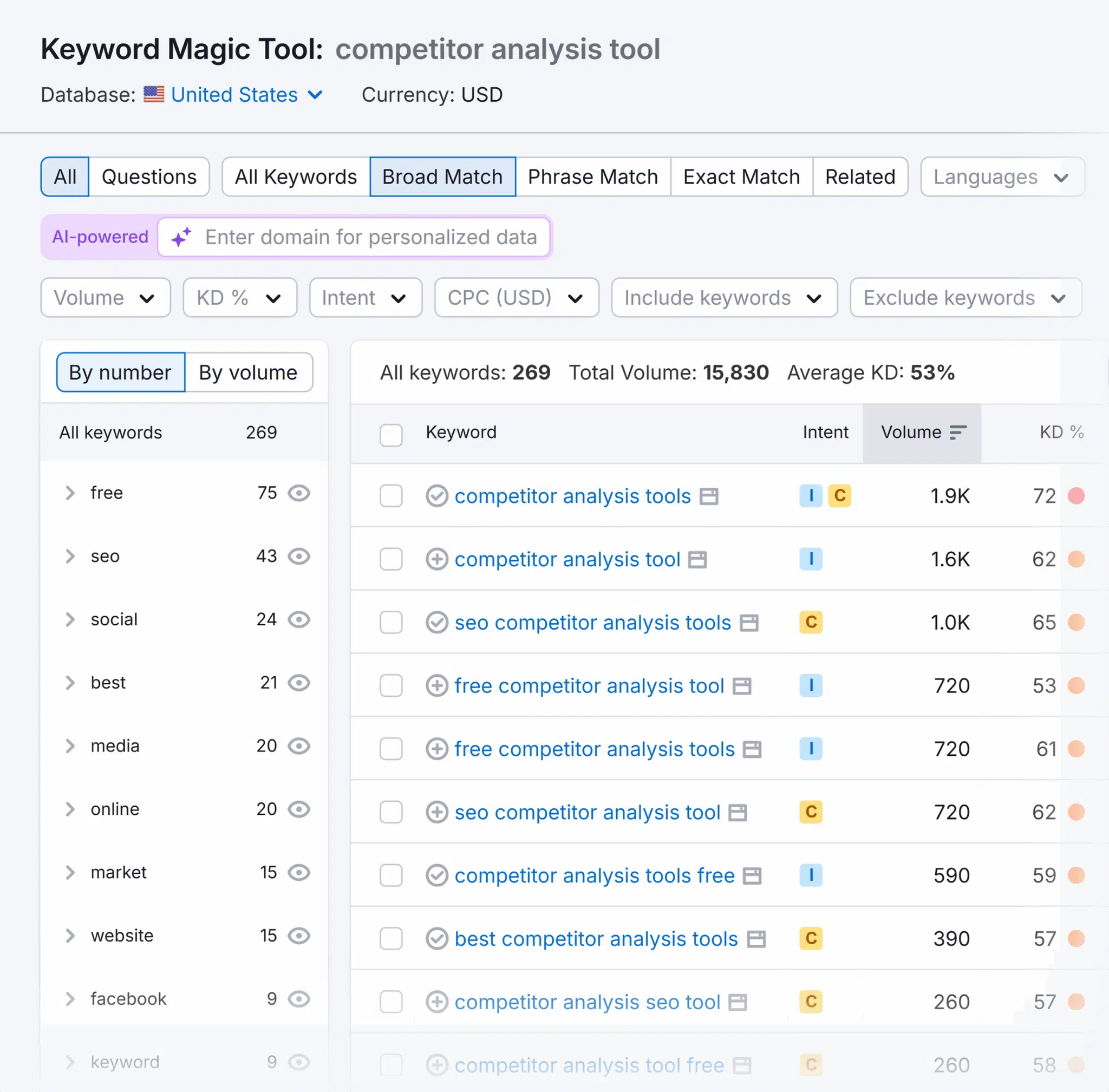Switch groups to By volume

click(249, 373)
